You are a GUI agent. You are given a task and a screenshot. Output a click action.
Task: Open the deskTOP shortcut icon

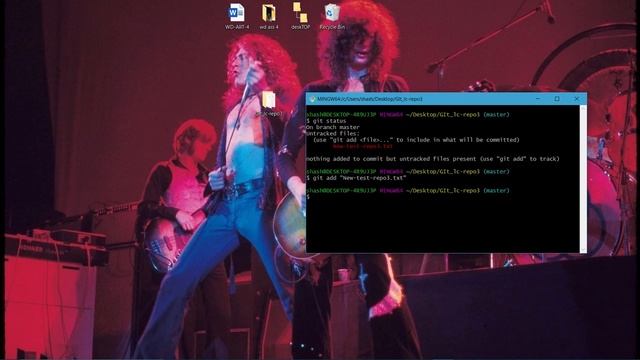[x=300, y=16]
